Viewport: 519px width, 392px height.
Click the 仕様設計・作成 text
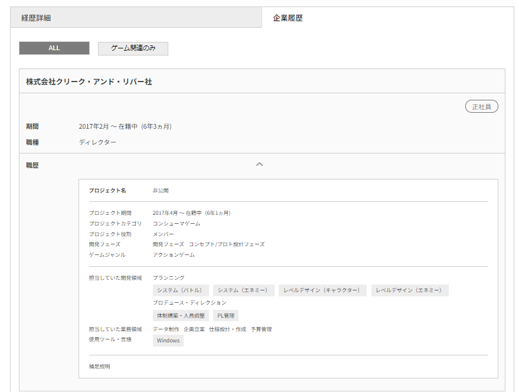(x=227, y=329)
